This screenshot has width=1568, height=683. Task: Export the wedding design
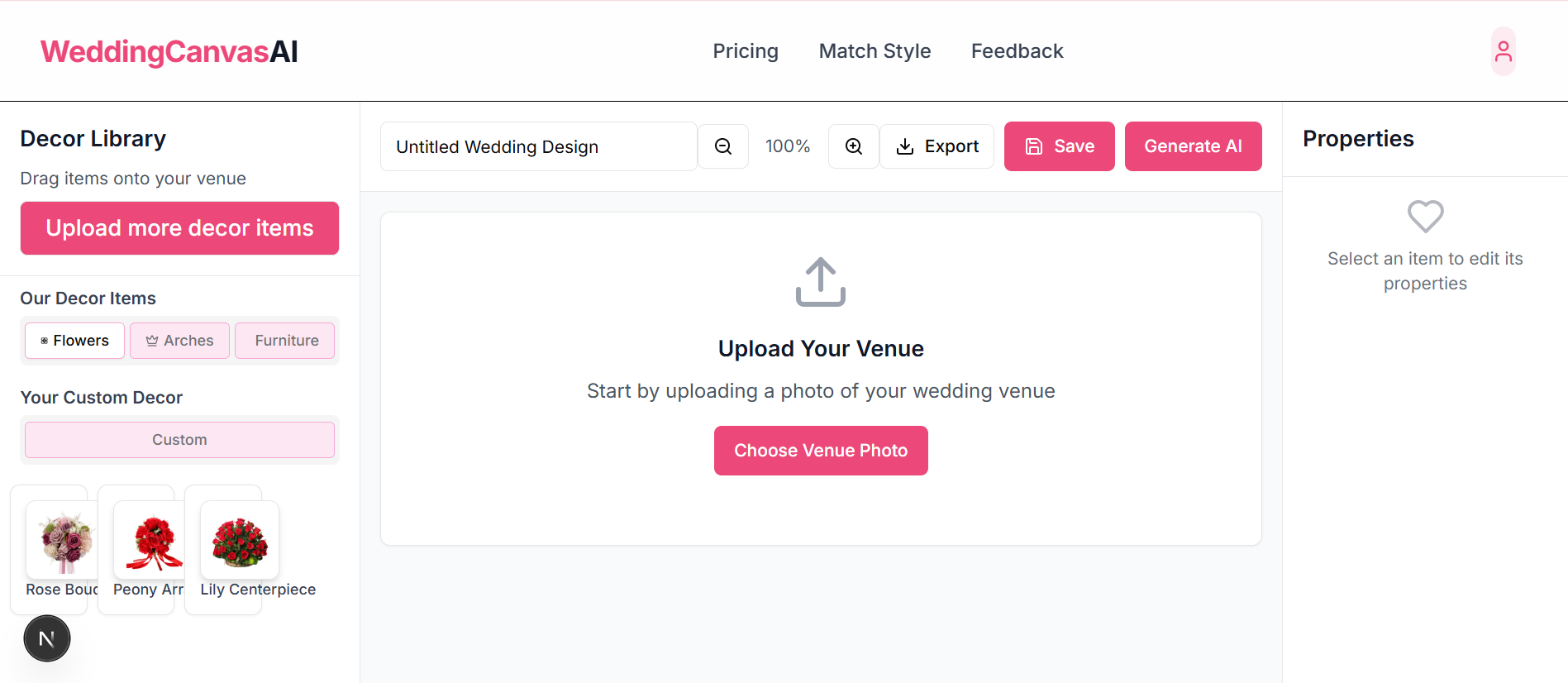point(937,146)
